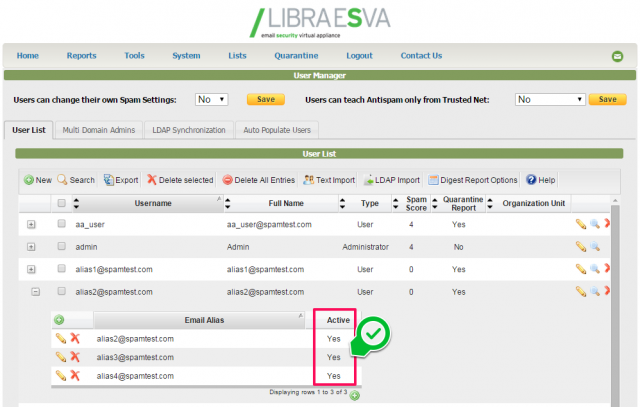Click the New user toolbar button

[x=38, y=180]
